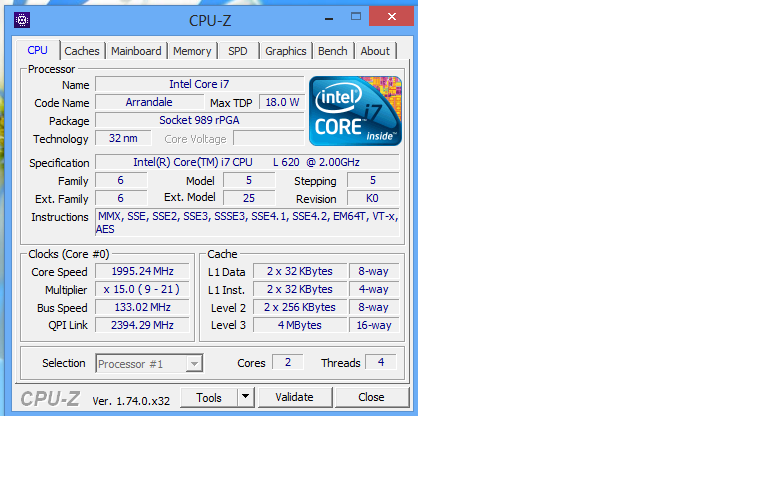Click the Ext. Model value 25
The image size is (768, 480).
(x=249, y=198)
